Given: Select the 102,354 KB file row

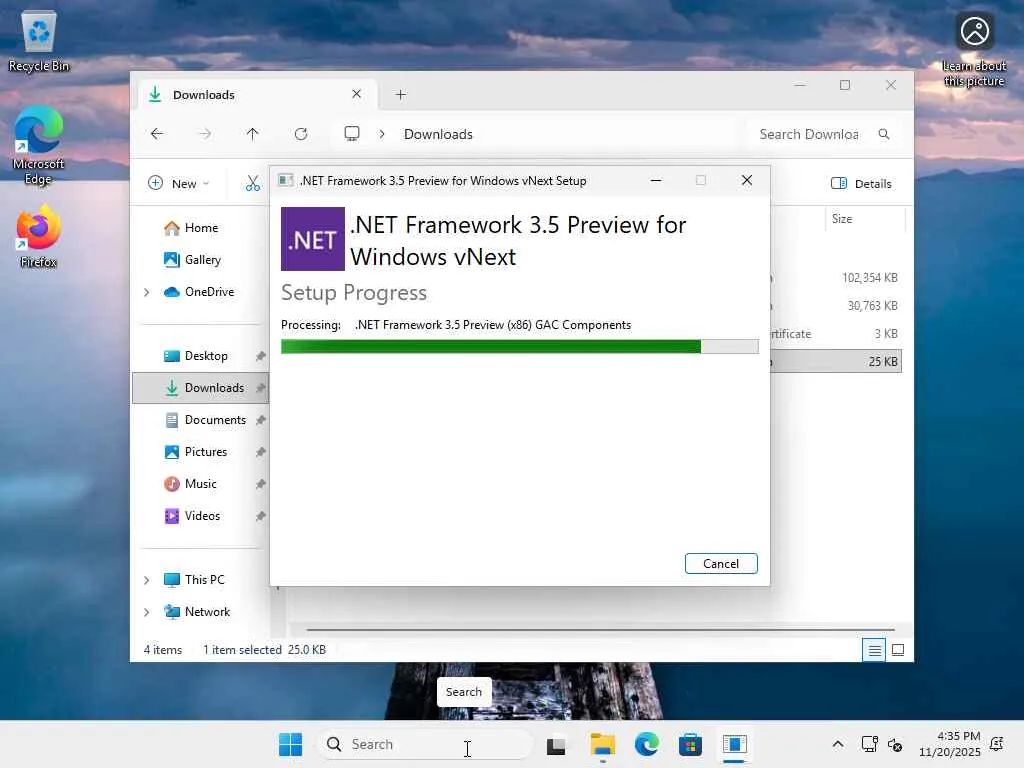Looking at the screenshot, I should [x=837, y=278].
